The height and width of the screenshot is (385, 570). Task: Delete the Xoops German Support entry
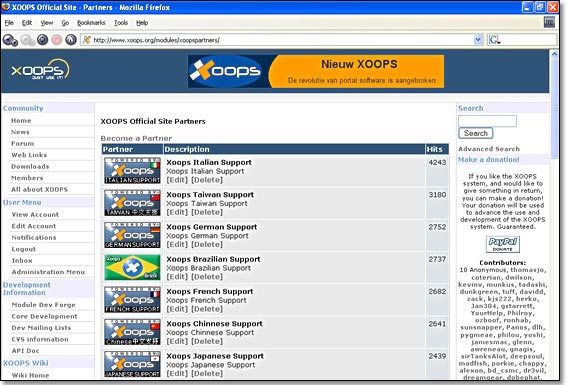pos(207,245)
